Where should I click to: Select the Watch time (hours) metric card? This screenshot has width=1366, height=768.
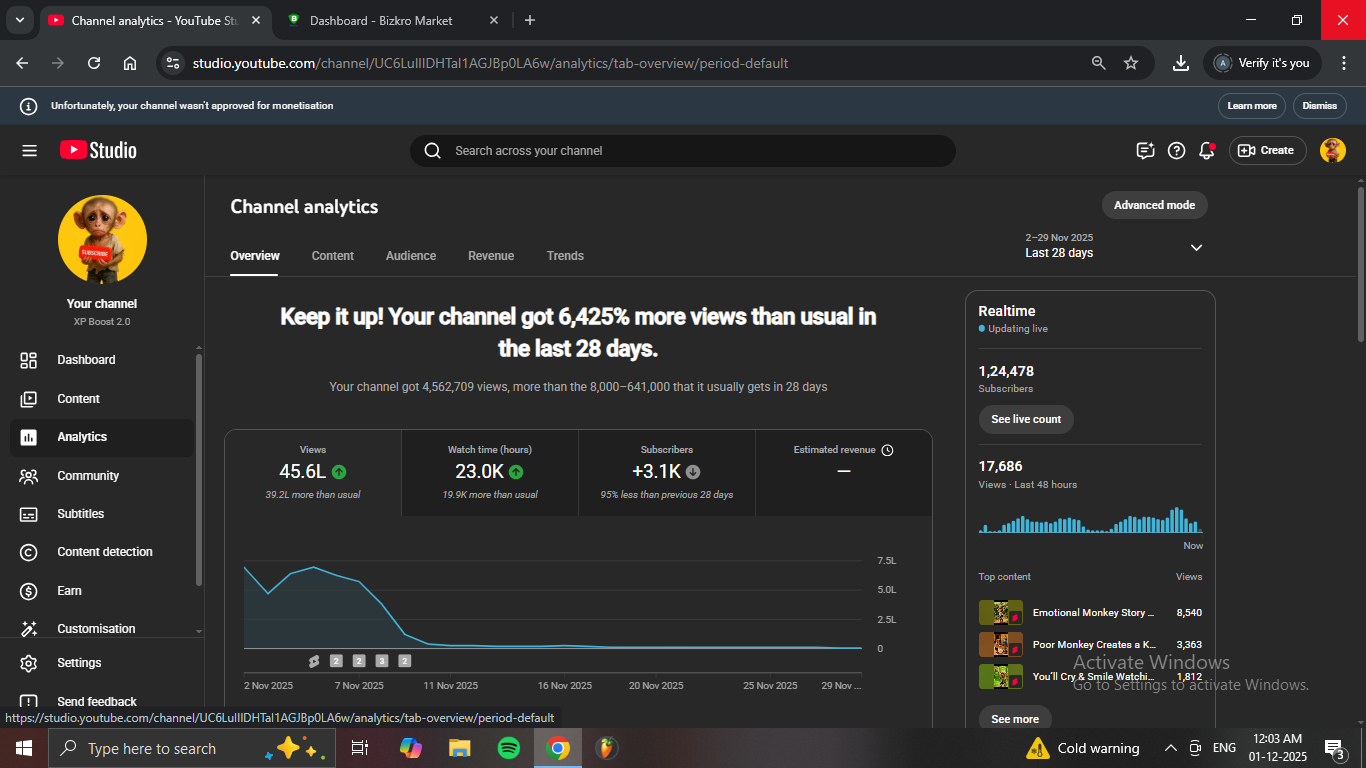tap(489, 472)
